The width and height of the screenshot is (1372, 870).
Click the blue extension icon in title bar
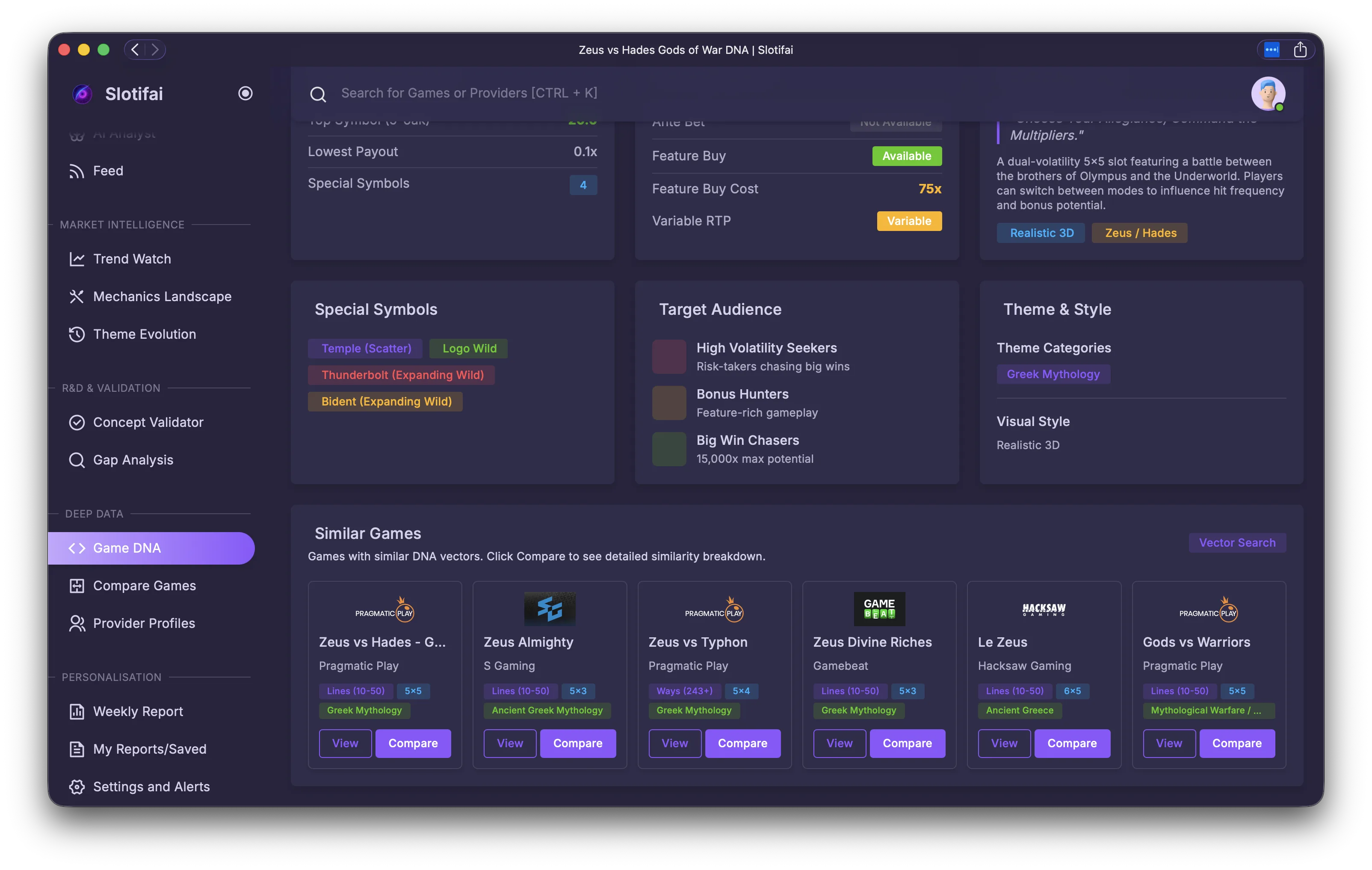[x=1272, y=50]
